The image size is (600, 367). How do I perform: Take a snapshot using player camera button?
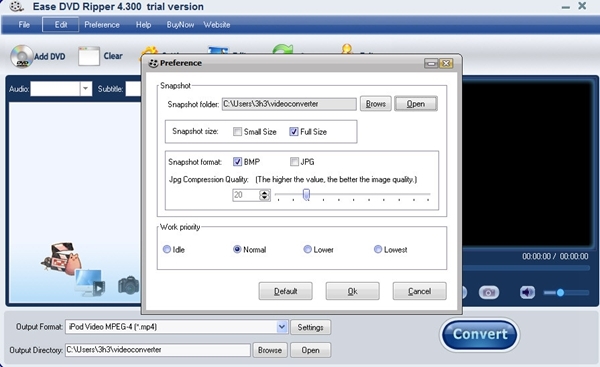tap(489, 293)
